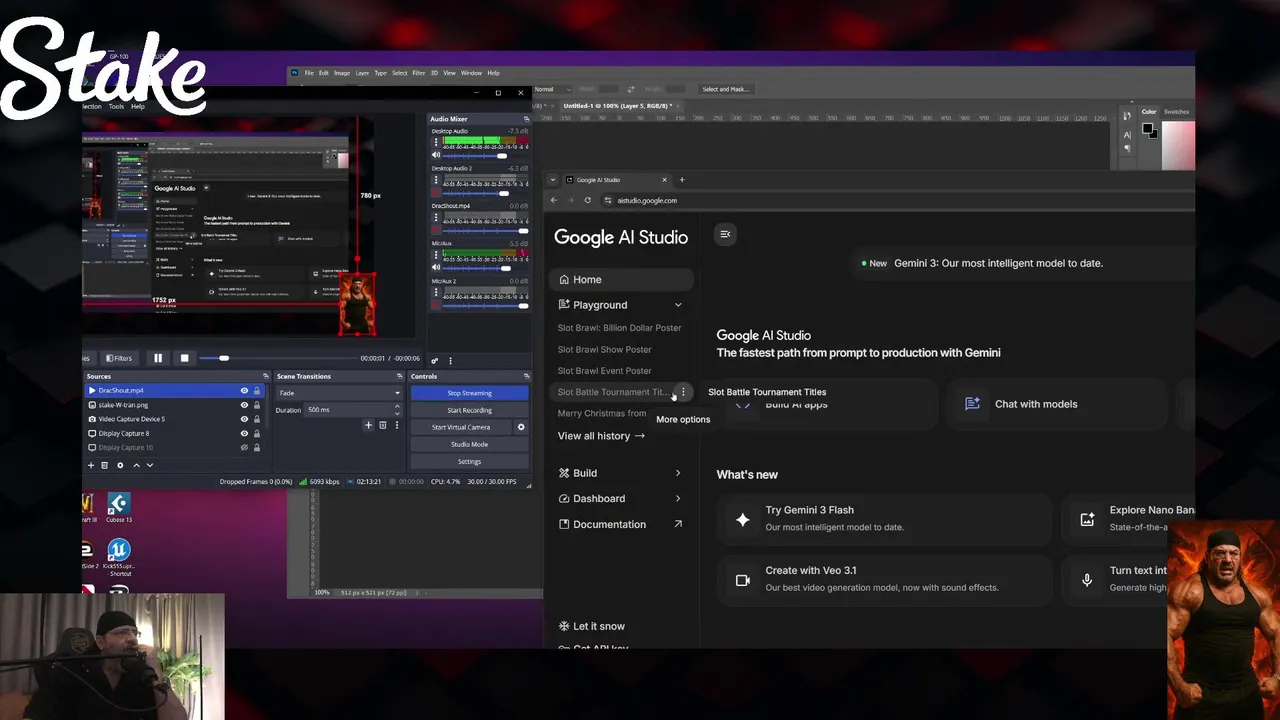Viewport: 1280px width, 720px height.
Task: Collapse AI Studio sidebar toggle icon
Action: coord(725,234)
